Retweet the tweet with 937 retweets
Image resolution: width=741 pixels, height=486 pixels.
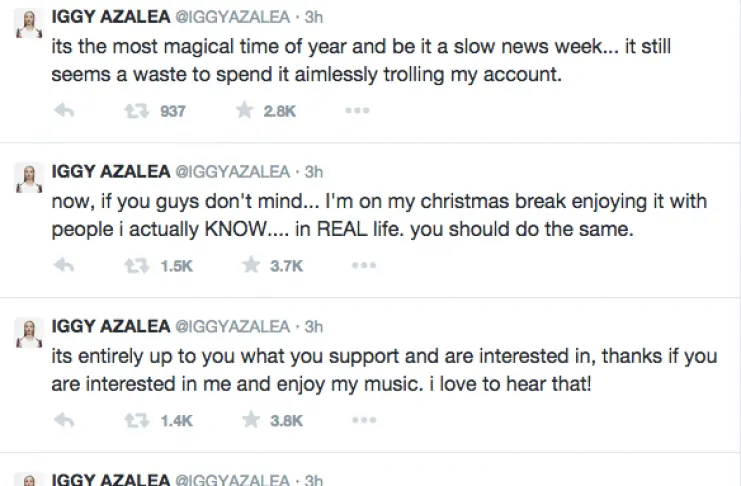[132, 111]
